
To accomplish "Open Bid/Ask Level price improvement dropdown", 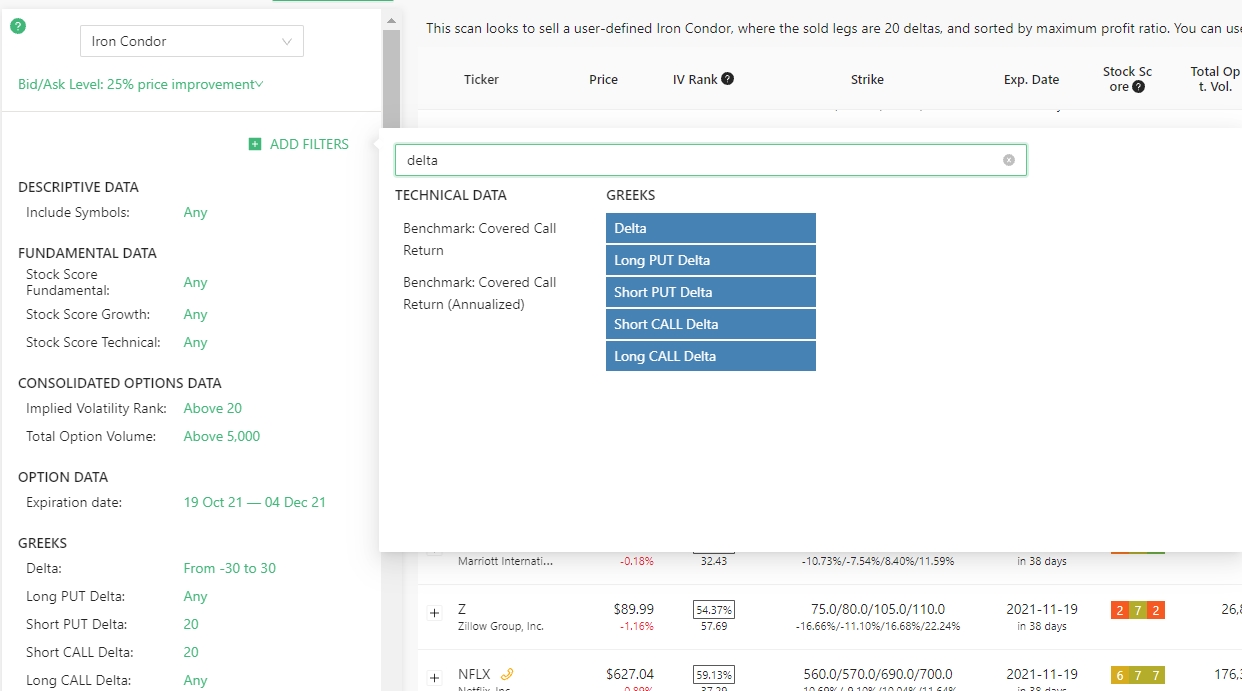I will tap(141, 84).
